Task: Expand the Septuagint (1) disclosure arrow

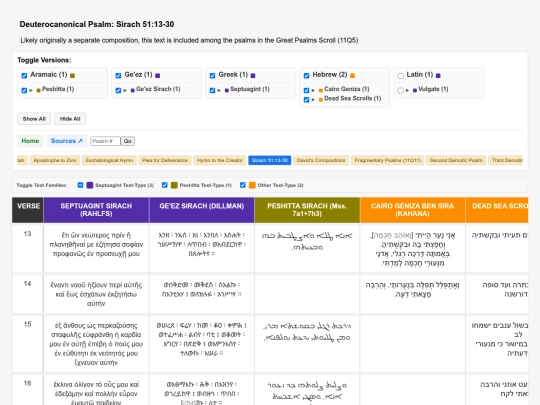Action: (x=219, y=90)
